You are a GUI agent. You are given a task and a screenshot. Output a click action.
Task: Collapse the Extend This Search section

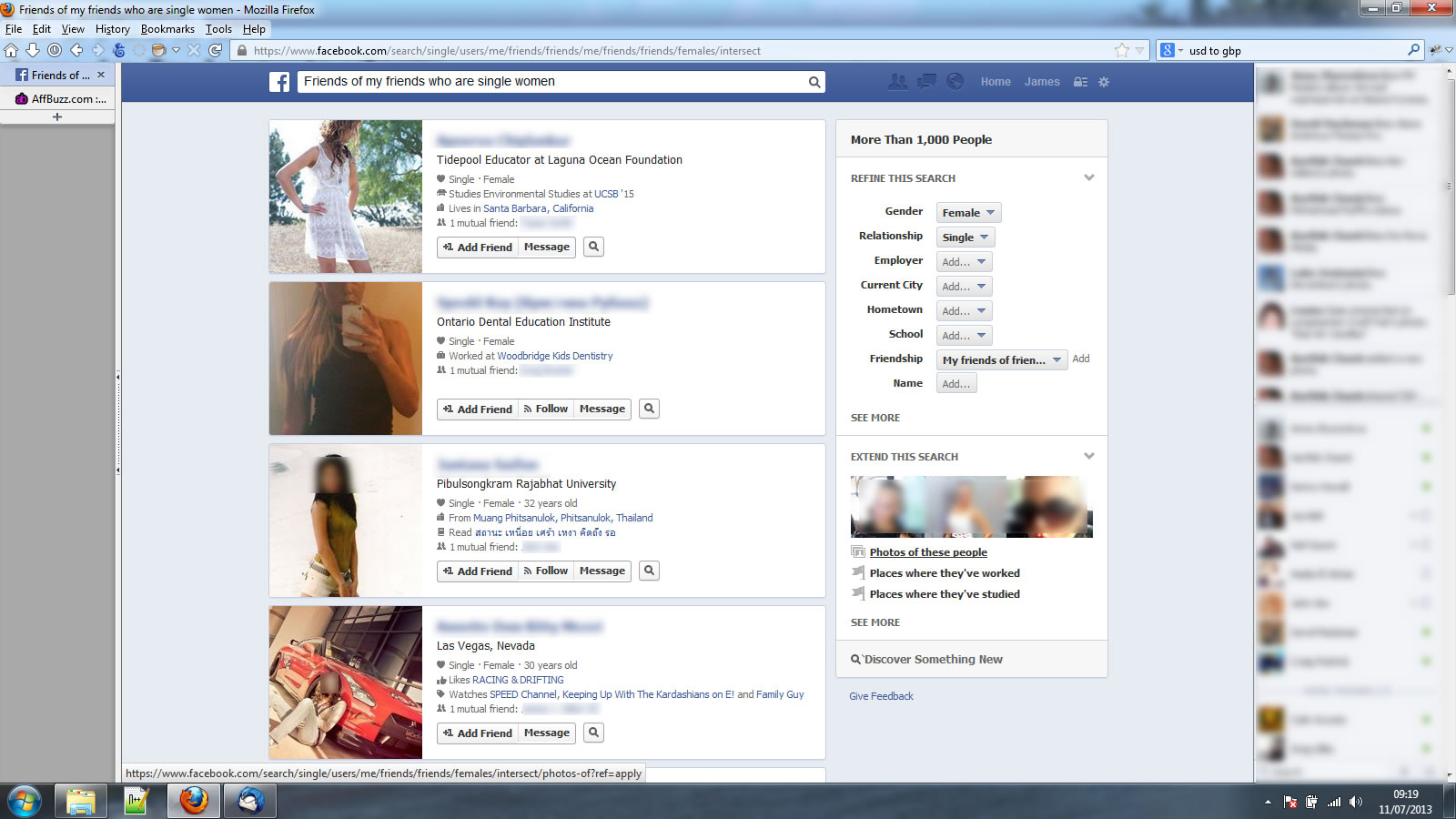point(1089,456)
